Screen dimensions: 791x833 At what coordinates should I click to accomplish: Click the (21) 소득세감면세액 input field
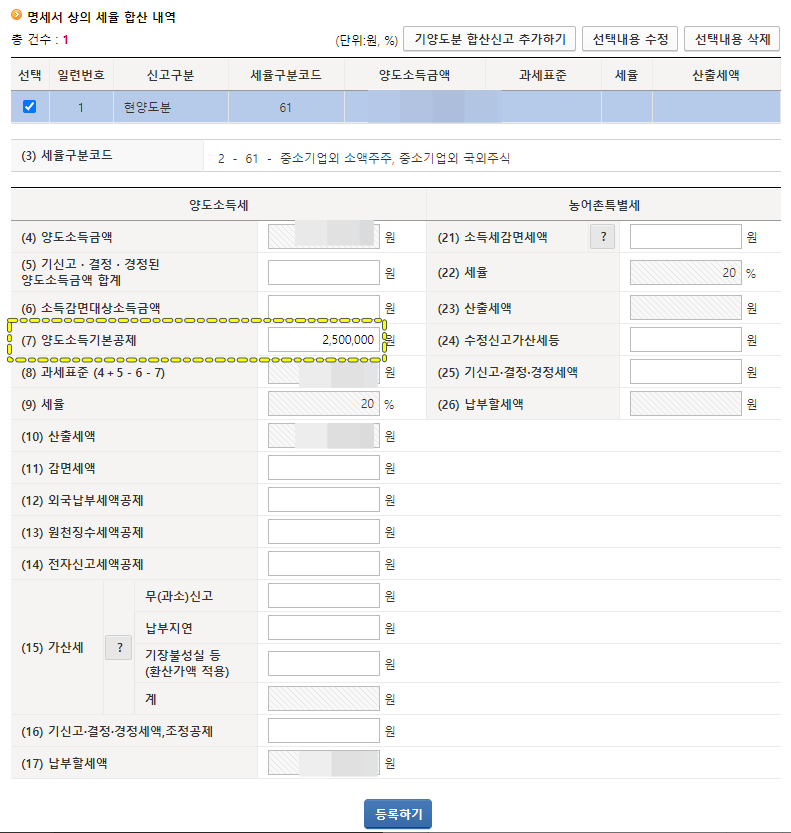tap(686, 236)
